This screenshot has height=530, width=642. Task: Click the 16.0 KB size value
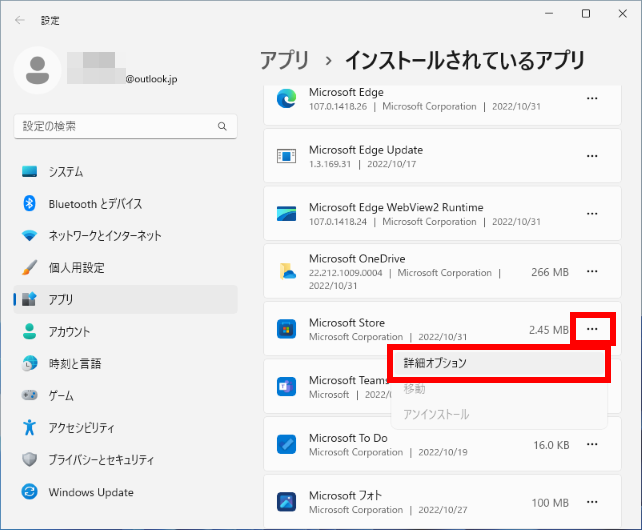pyautogui.click(x=552, y=445)
